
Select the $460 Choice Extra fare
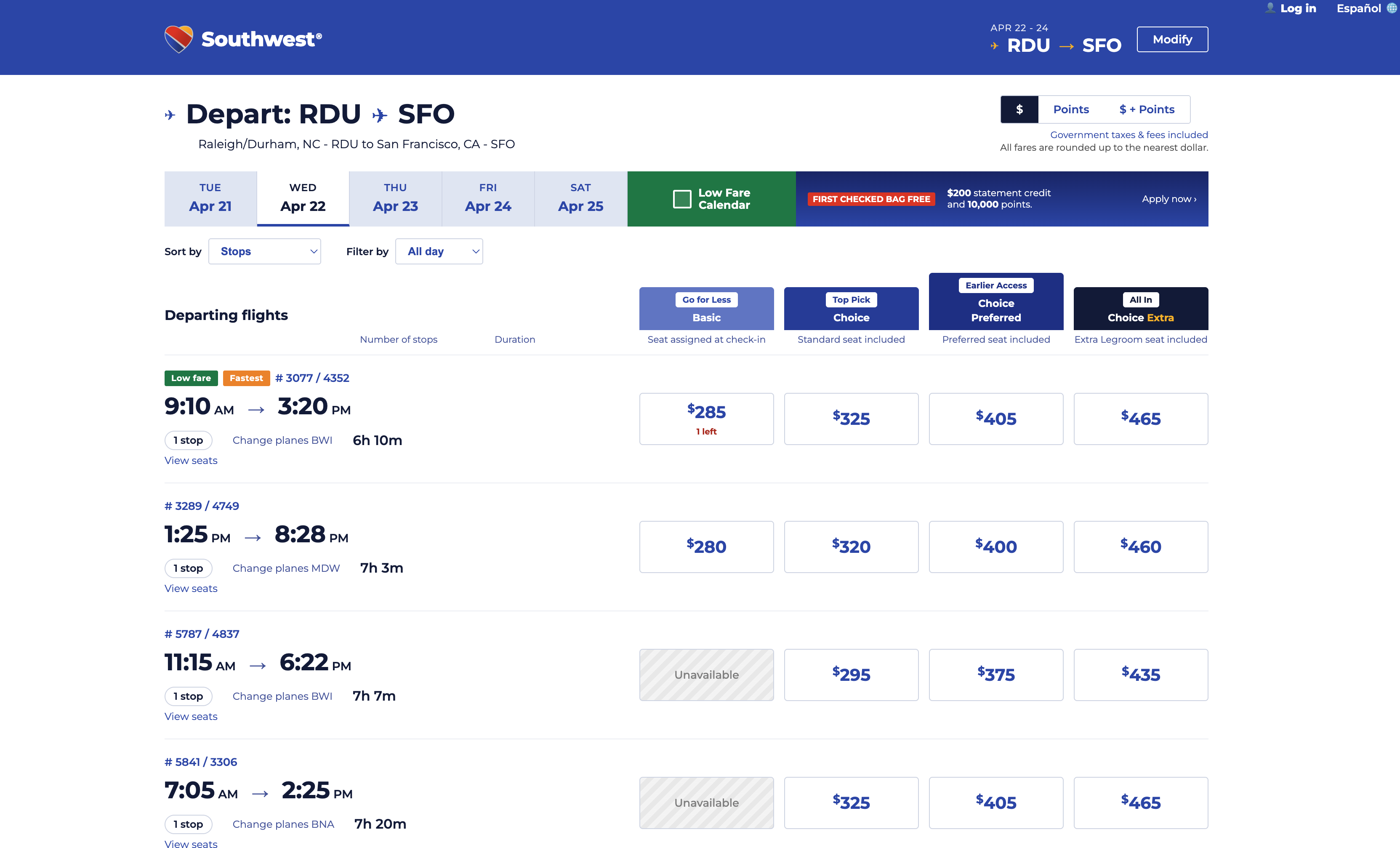point(1140,547)
